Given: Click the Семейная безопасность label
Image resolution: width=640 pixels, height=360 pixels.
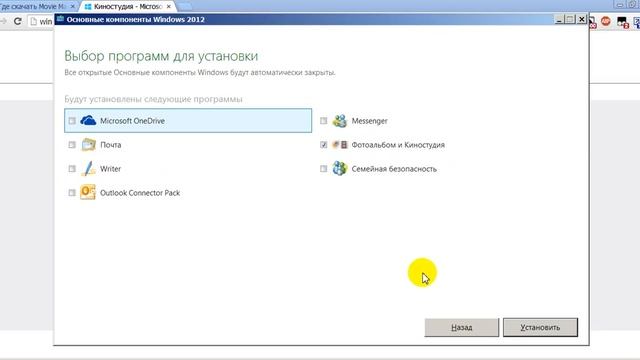Looking at the screenshot, I should pyautogui.click(x=394, y=169).
